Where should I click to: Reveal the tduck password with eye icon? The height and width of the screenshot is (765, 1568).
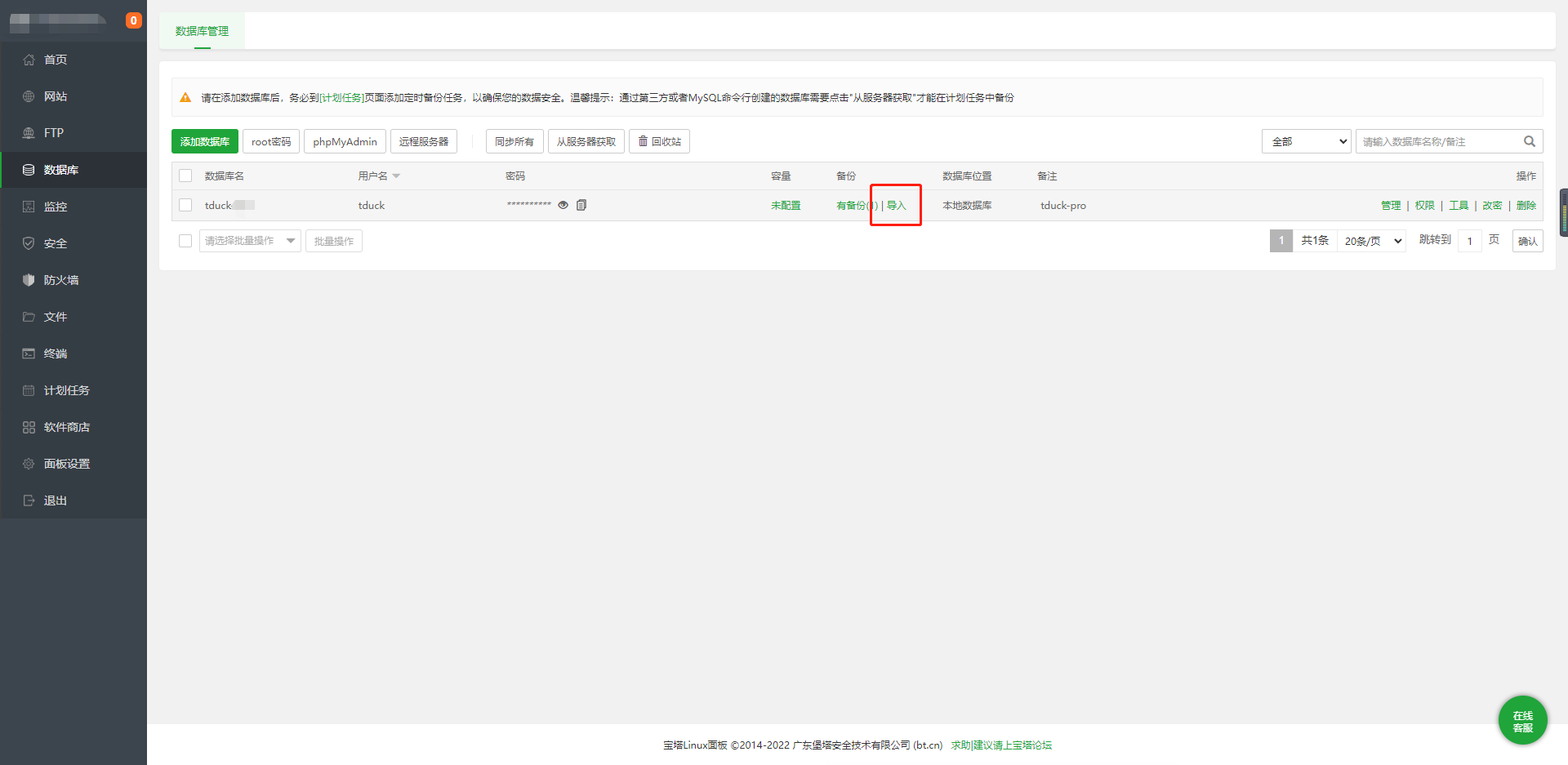(563, 205)
